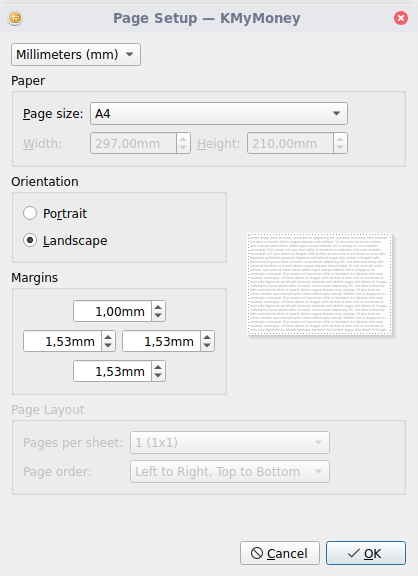Click the right margin value field
This screenshot has height=576, width=418.
click(x=161, y=341)
